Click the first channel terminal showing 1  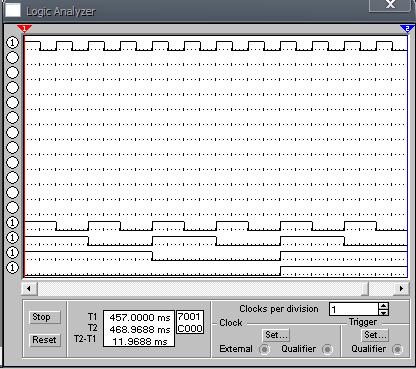tap(13, 43)
